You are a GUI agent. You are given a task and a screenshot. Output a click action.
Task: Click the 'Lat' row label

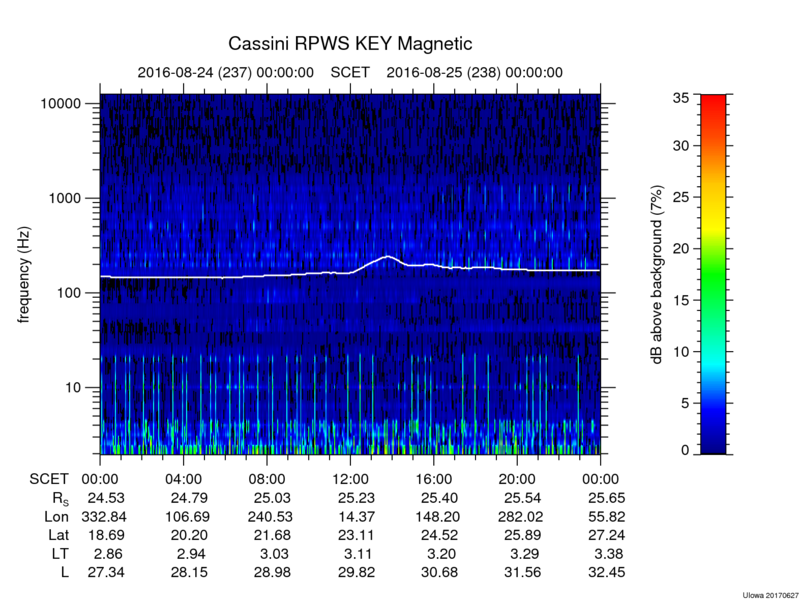click(x=59, y=535)
